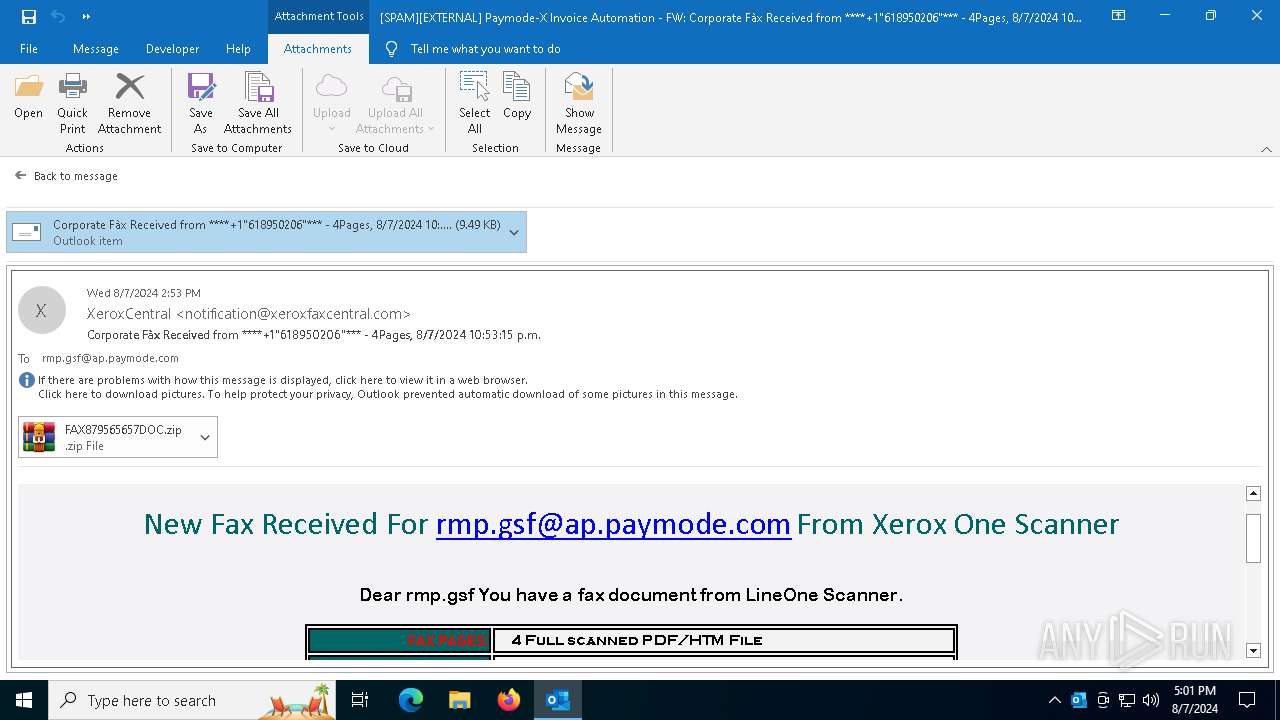Click the Outlook tray icon in system tray

tap(1079, 700)
